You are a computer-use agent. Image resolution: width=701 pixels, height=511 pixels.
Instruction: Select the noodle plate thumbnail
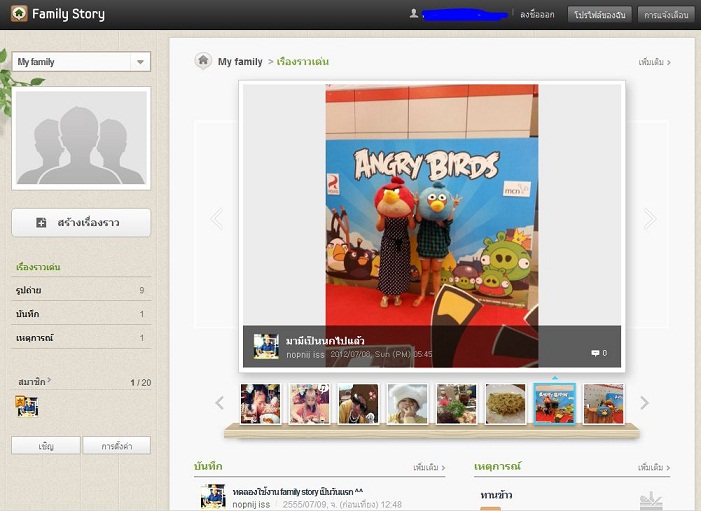pyautogui.click(x=506, y=404)
